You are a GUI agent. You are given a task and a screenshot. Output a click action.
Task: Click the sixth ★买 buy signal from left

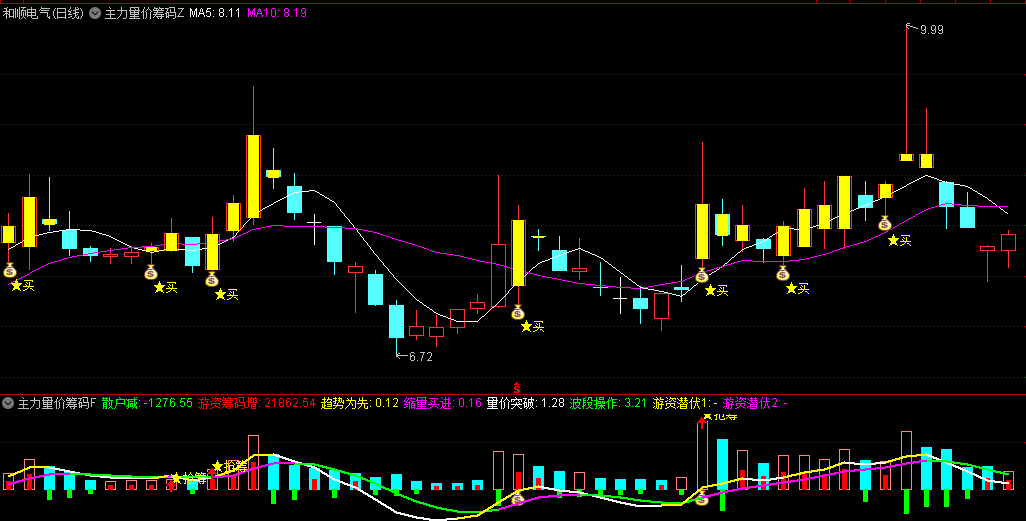[798, 288]
